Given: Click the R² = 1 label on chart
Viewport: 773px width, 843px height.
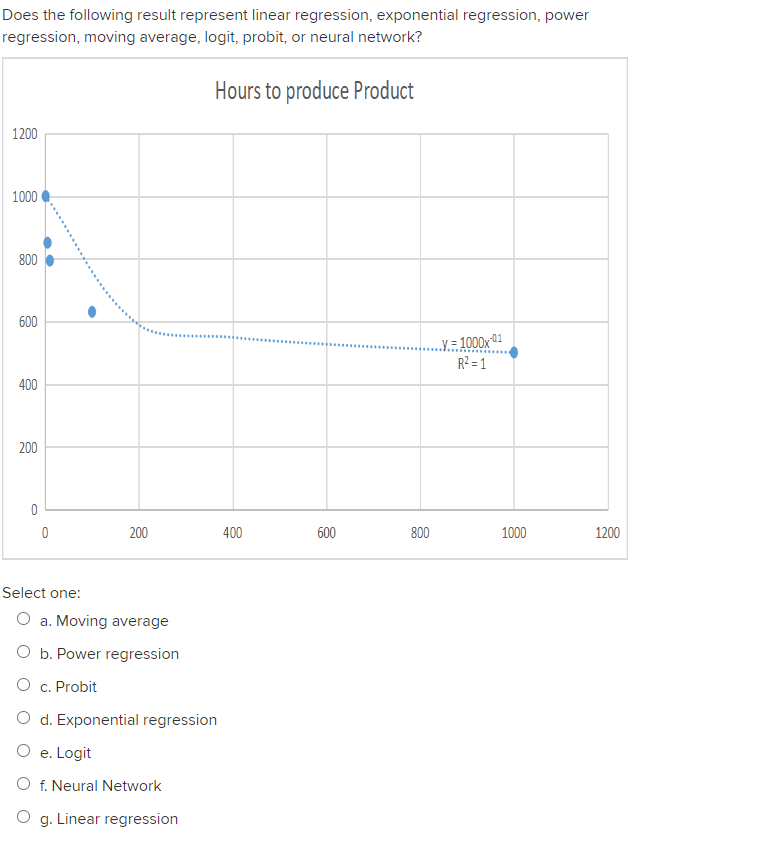Looking at the screenshot, I should click(x=470, y=364).
